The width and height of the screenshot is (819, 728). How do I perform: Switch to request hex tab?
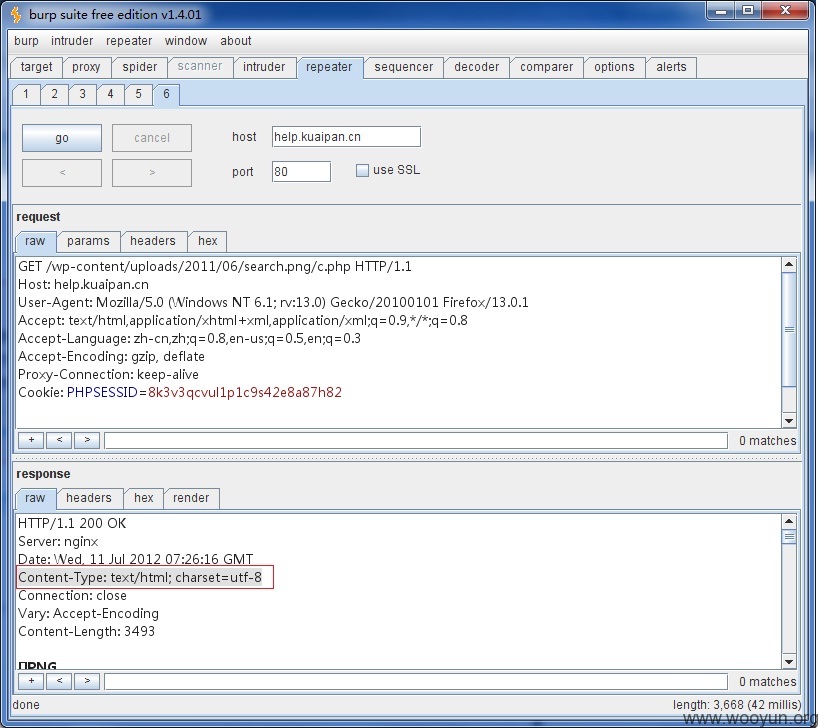[x=207, y=241]
